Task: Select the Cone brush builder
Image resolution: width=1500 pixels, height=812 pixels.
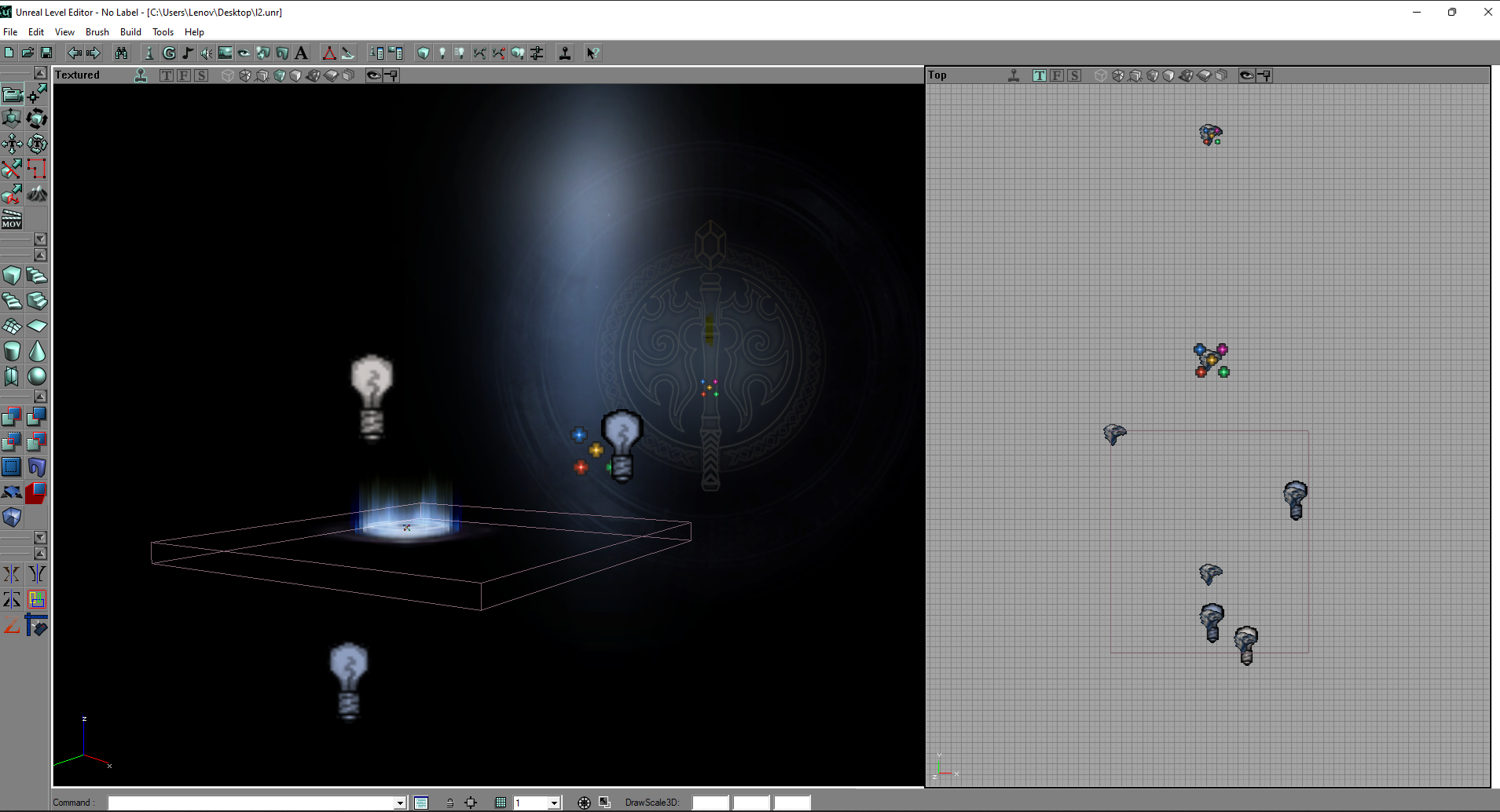Action: [x=37, y=351]
